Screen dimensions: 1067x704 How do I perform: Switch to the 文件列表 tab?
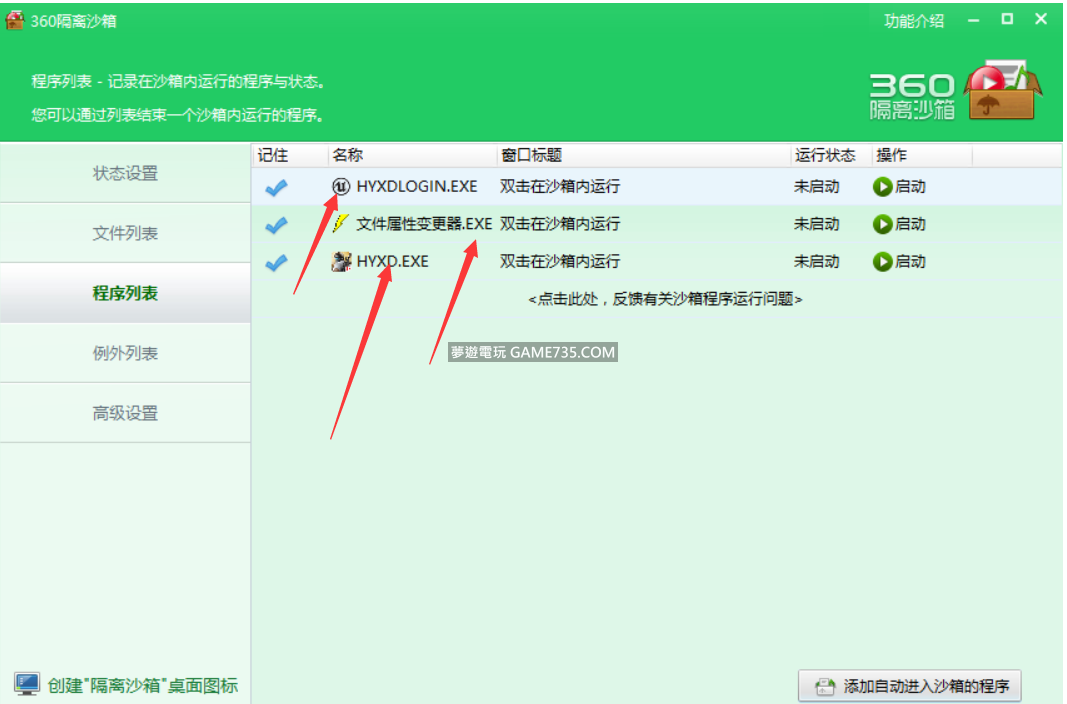click(125, 233)
